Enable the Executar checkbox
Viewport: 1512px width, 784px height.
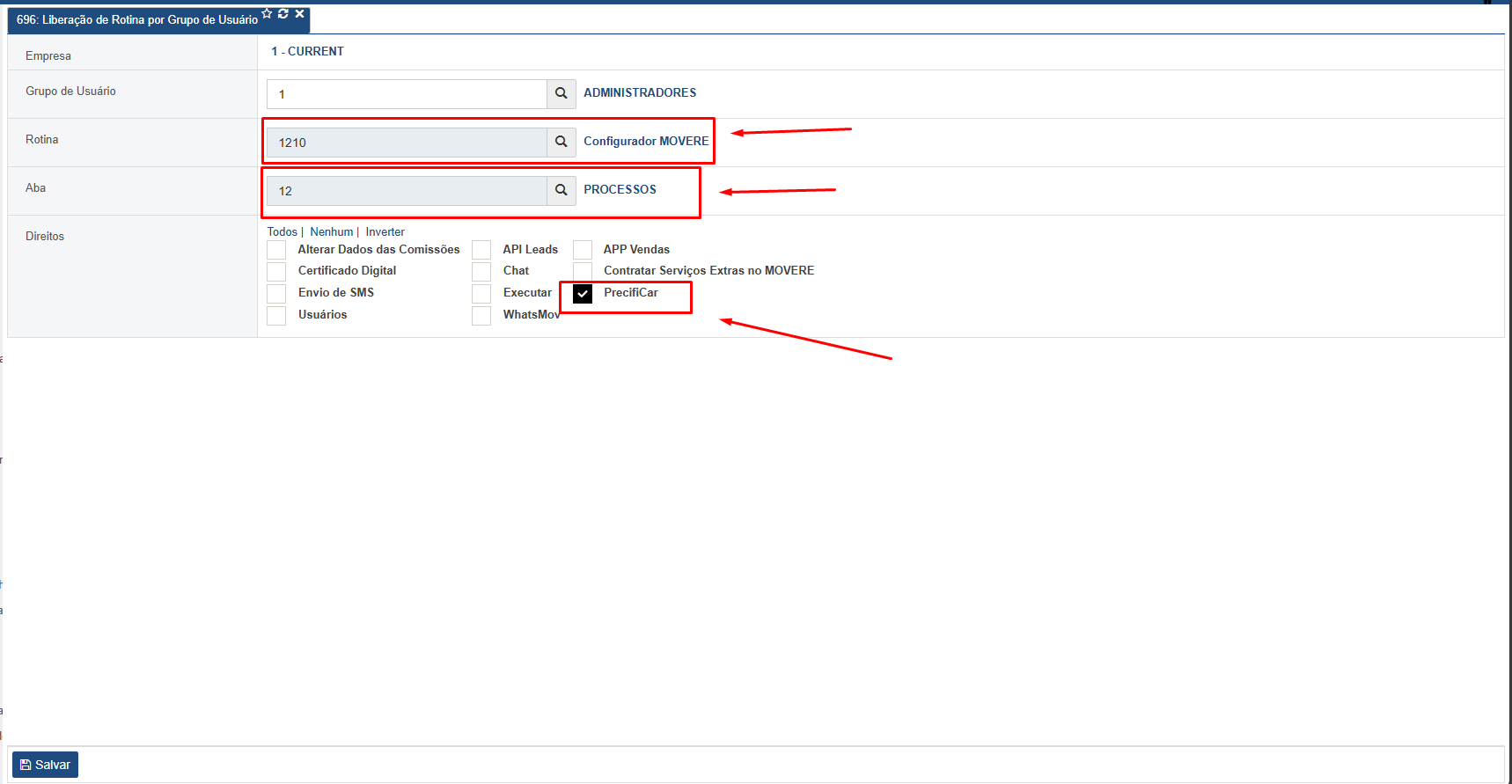(x=481, y=293)
